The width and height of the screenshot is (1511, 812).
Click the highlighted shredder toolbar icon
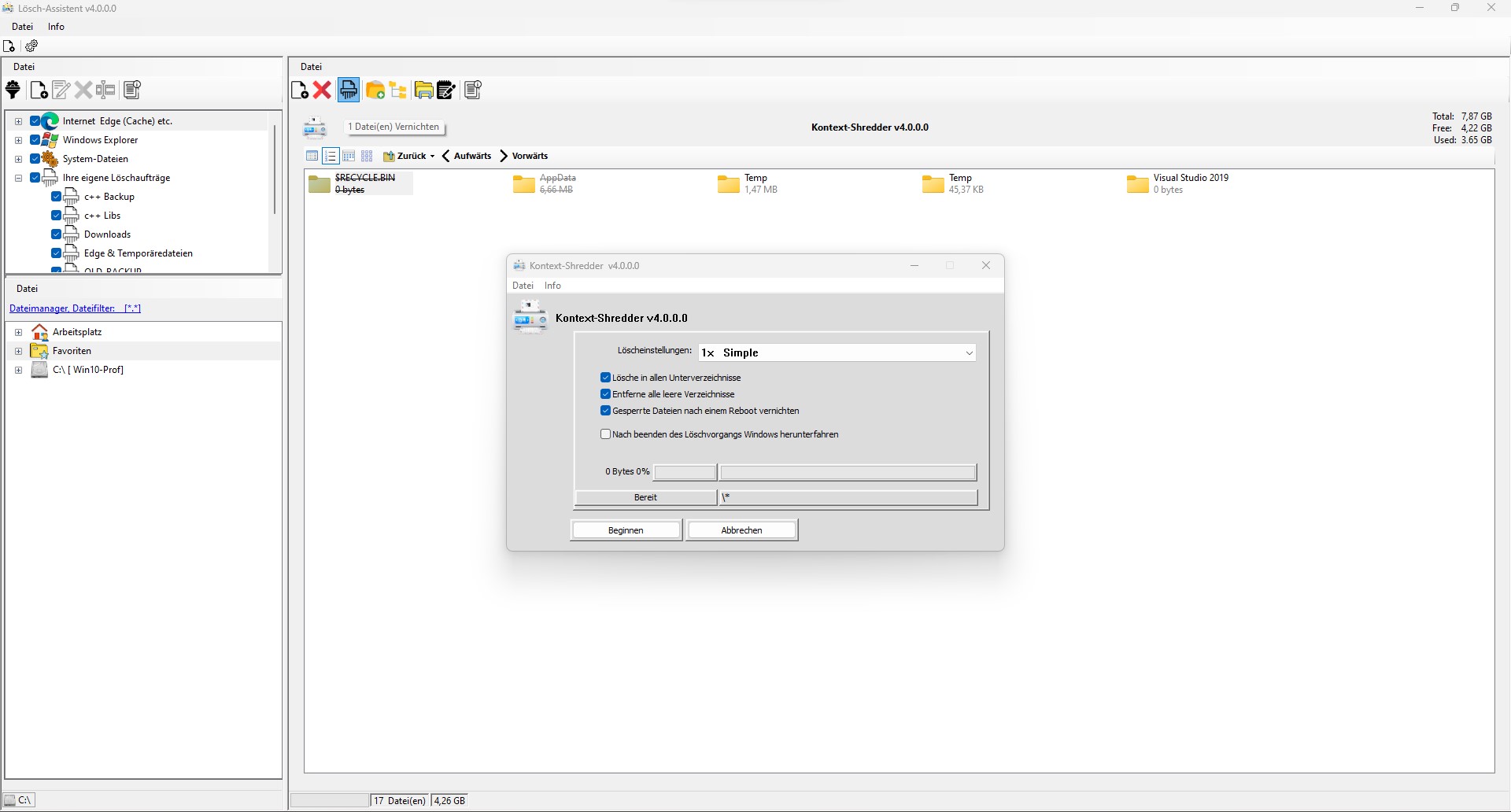[x=349, y=90]
